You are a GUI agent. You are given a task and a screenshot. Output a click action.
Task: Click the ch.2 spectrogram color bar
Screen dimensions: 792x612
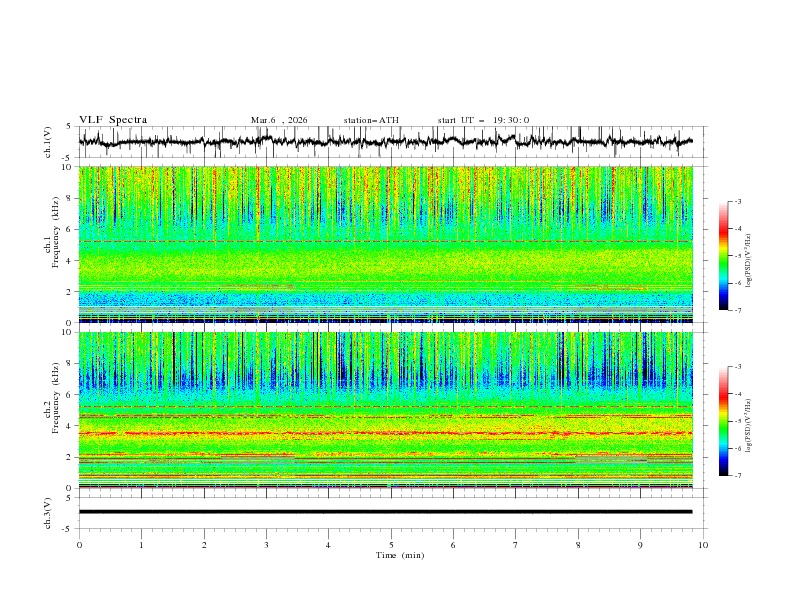723,421
